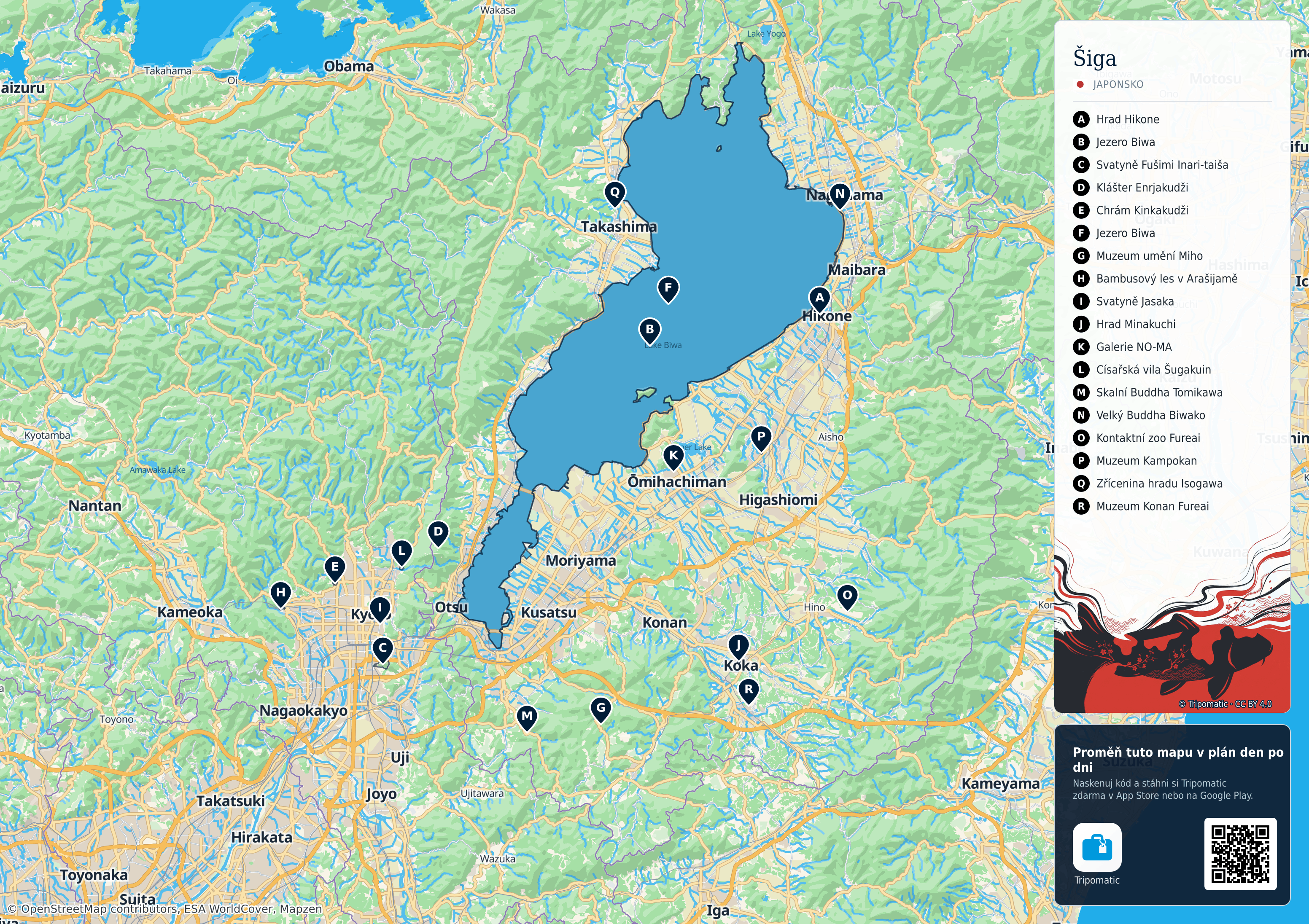Select legend entry Klášter Enrjakudži

click(x=1142, y=188)
